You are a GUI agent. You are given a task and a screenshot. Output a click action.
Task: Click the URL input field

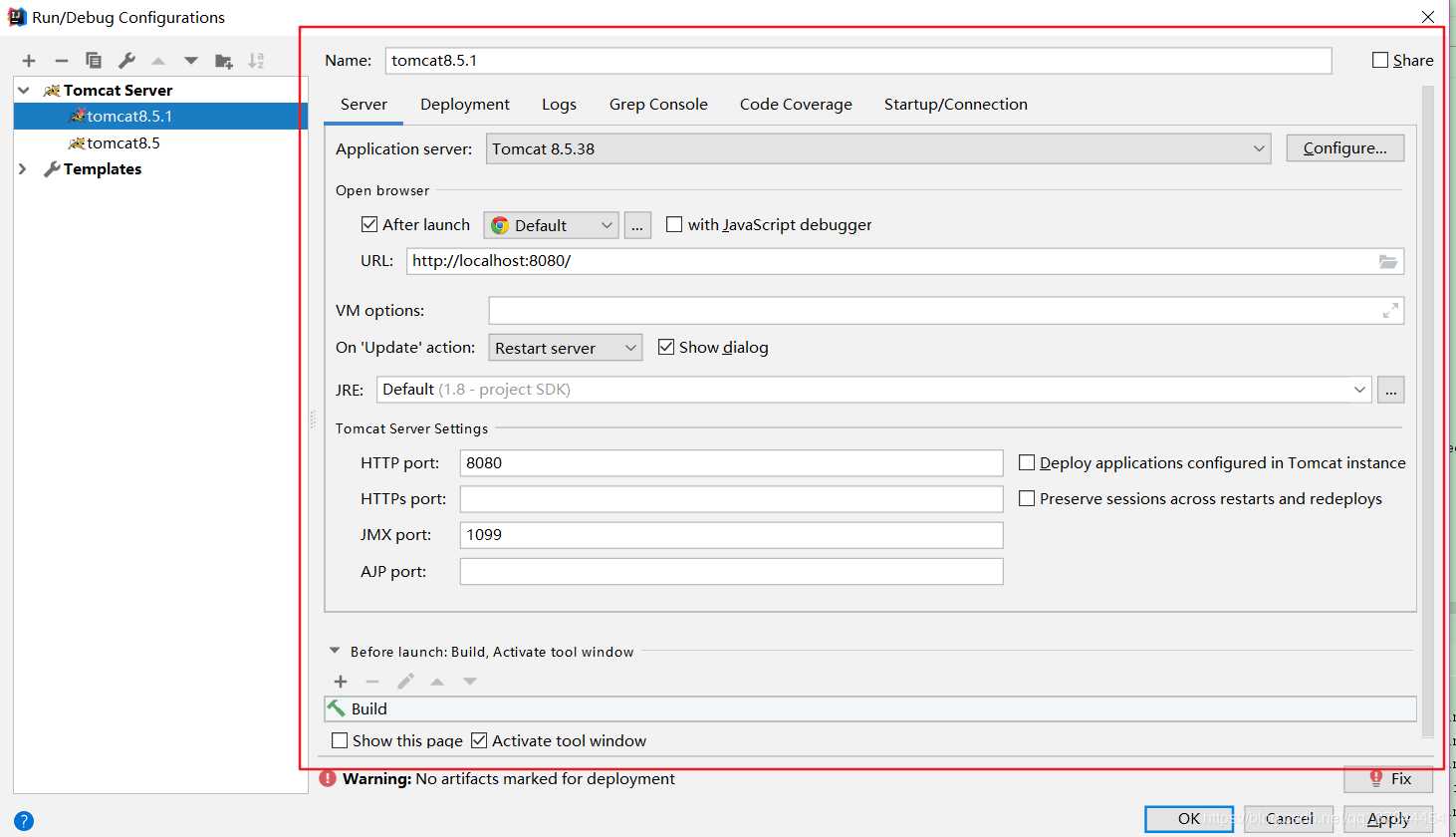pyautogui.click(x=905, y=261)
